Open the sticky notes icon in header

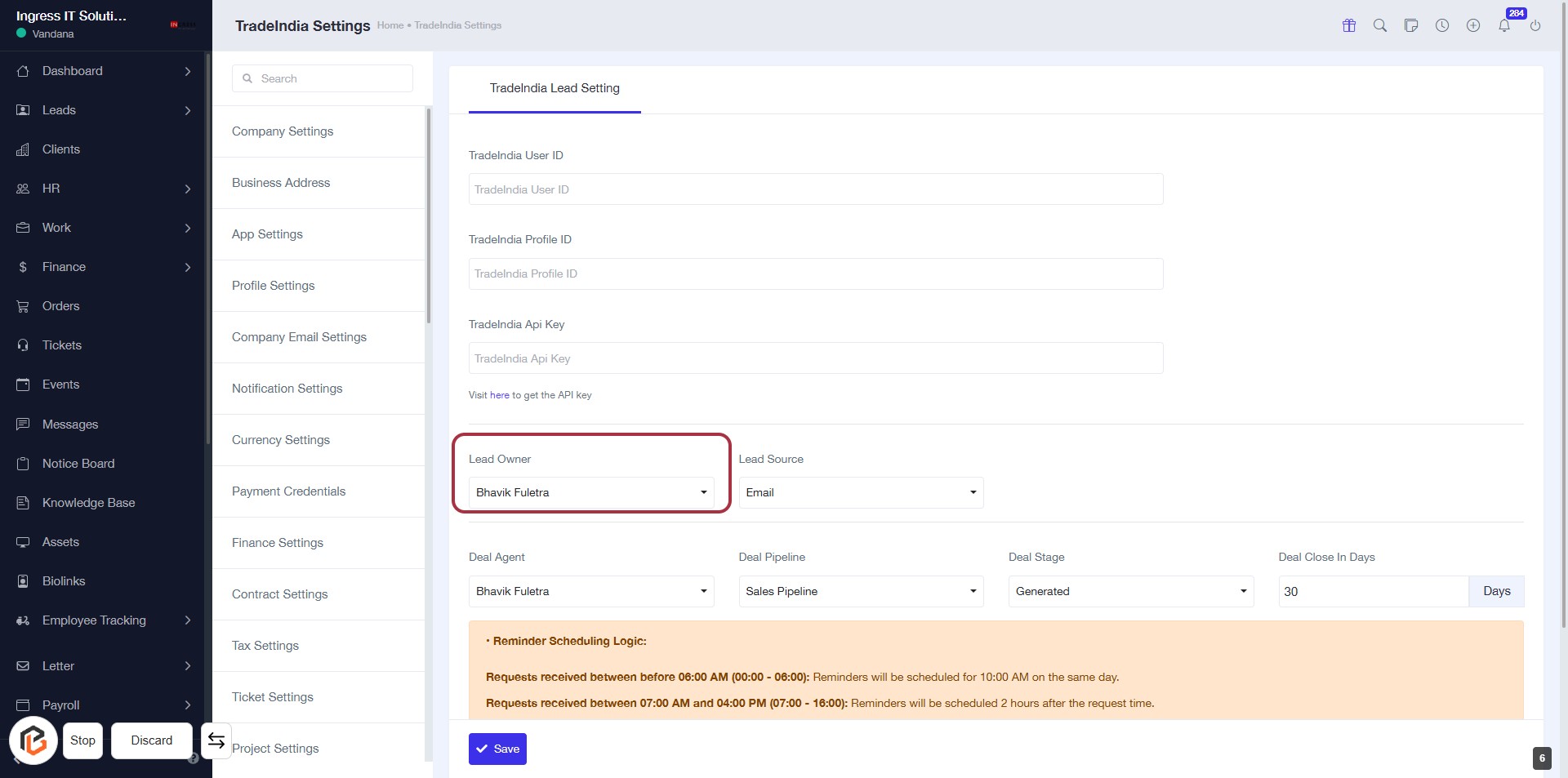click(x=1410, y=25)
